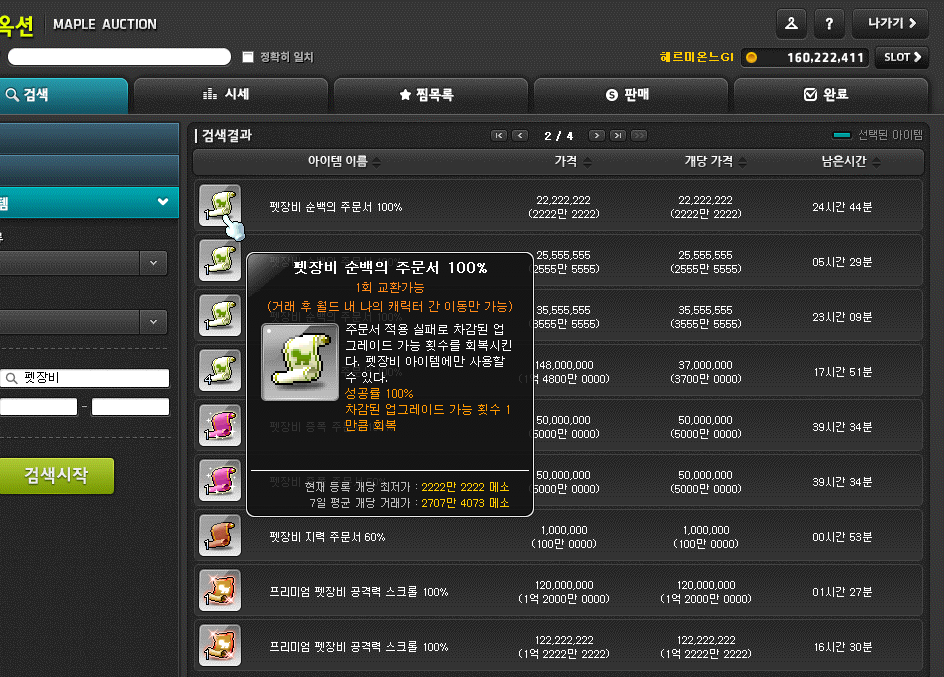Sort results by 가격 column
Viewport: 944px width, 677px height.
tap(573, 161)
